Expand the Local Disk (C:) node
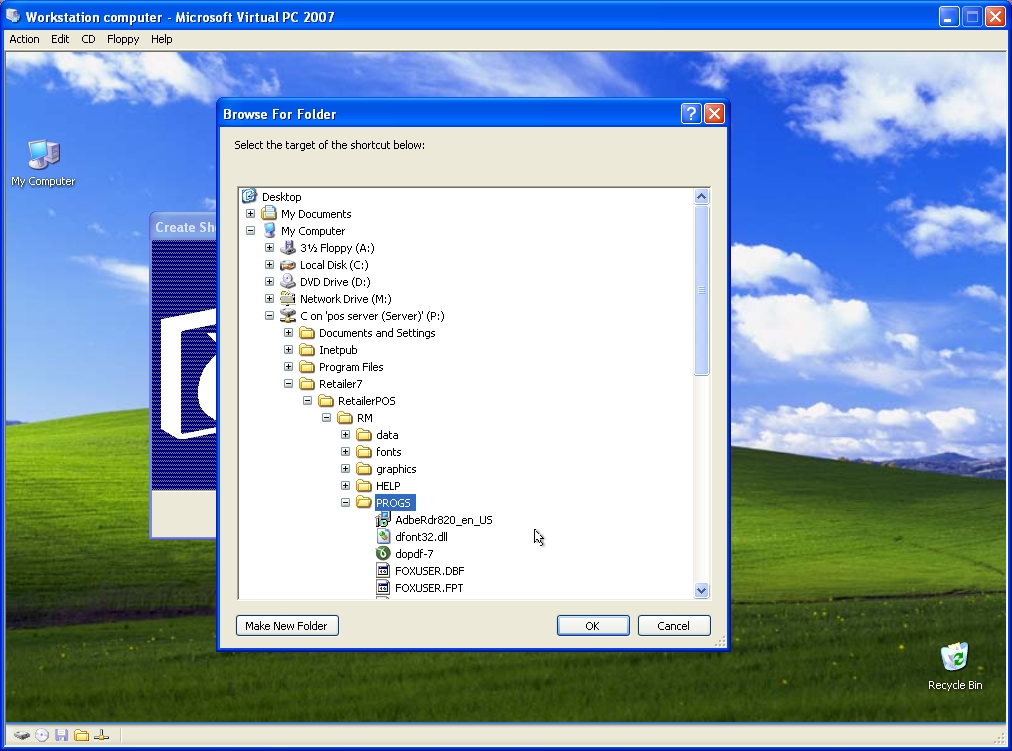Image resolution: width=1012 pixels, height=751 pixels. pyautogui.click(x=270, y=265)
